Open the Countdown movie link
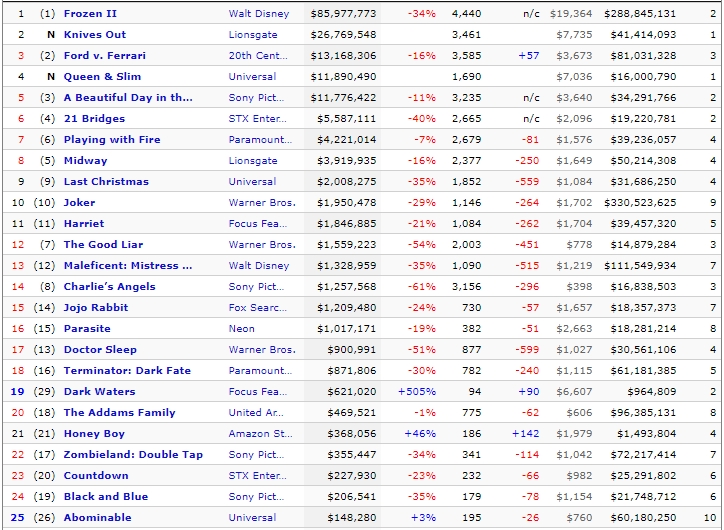This screenshot has height=530, width=724. [x=96, y=476]
